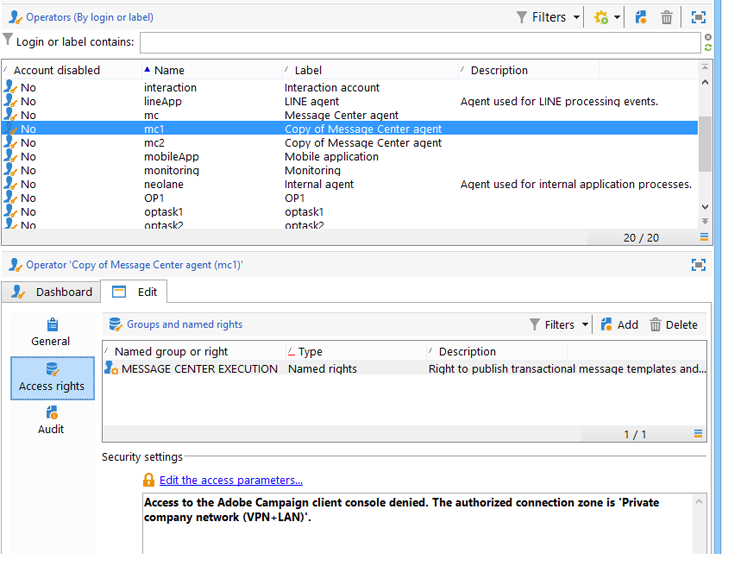Open the General section icon
This screenshot has height=577, width=741.
pos(52,325)
